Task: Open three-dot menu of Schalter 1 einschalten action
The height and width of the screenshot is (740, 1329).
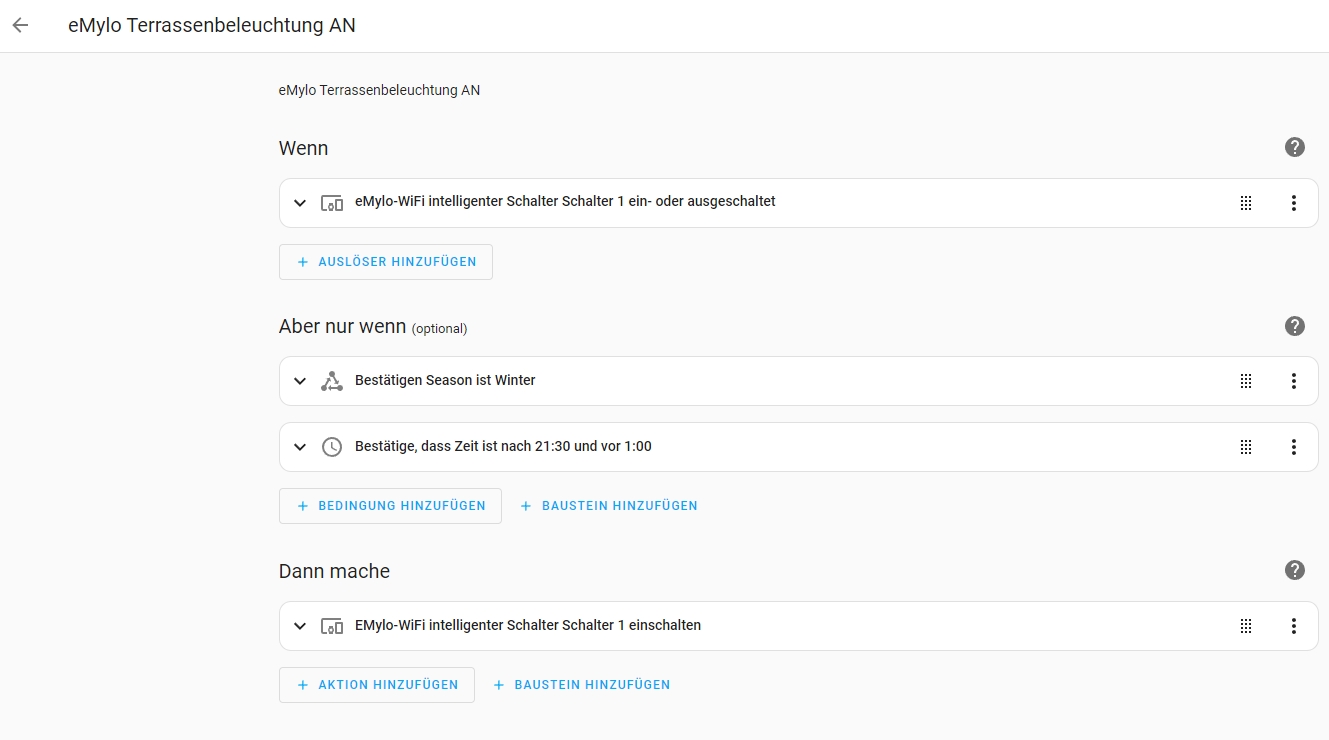Action: (1294, 626)
